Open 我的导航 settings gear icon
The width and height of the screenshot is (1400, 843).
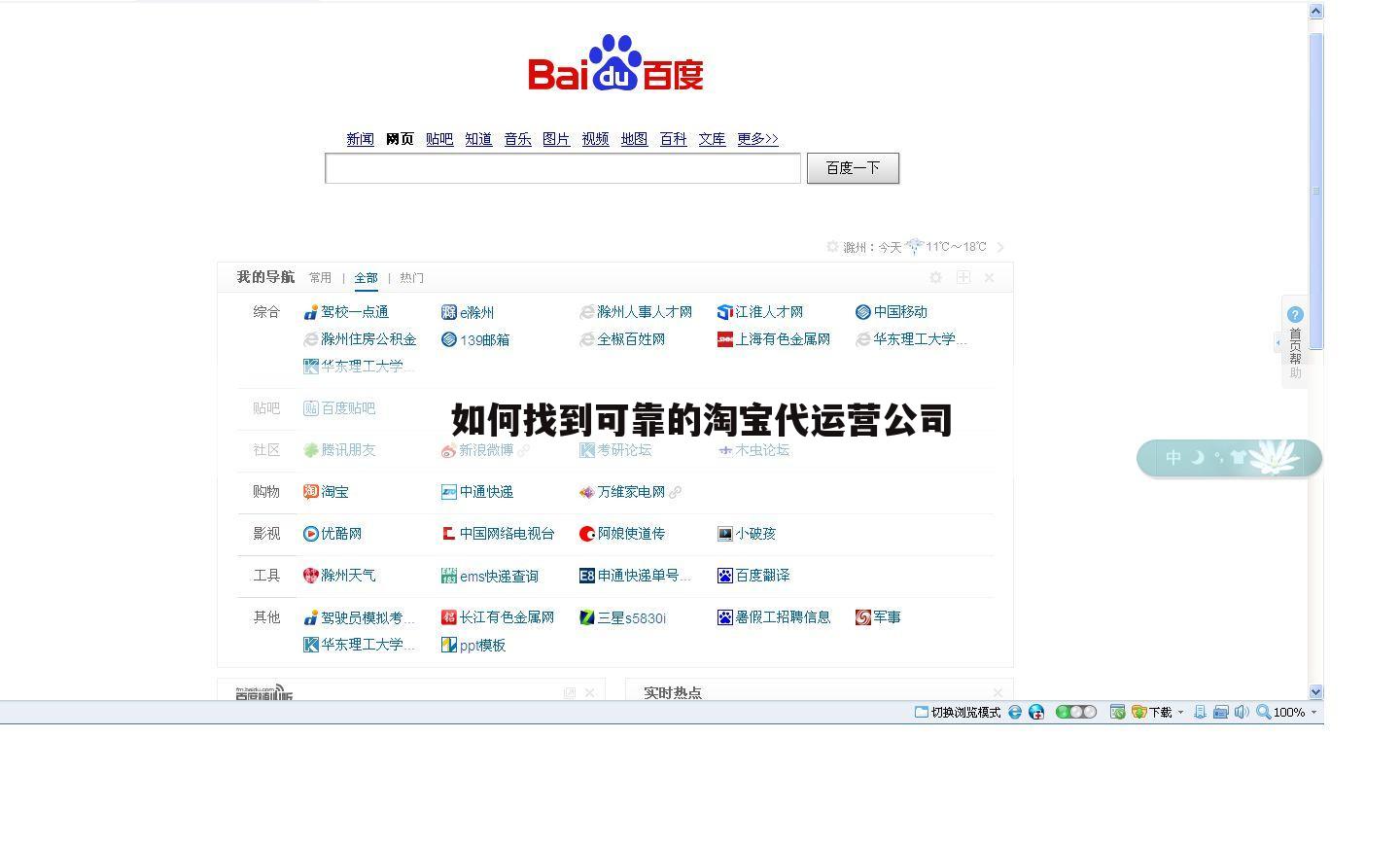pyautogui.click(x=935, y=277)
